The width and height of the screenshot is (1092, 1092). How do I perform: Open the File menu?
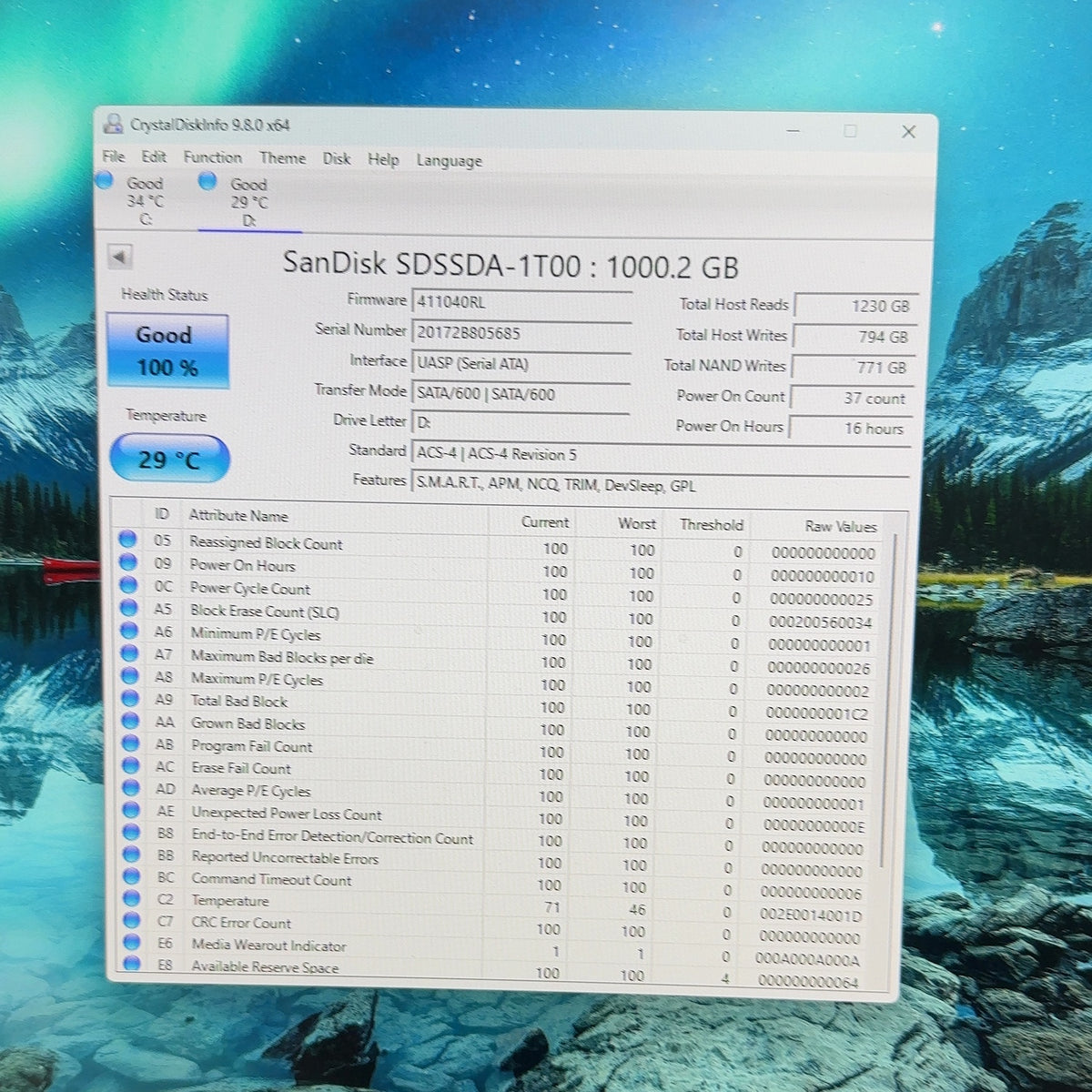[114, 157]
